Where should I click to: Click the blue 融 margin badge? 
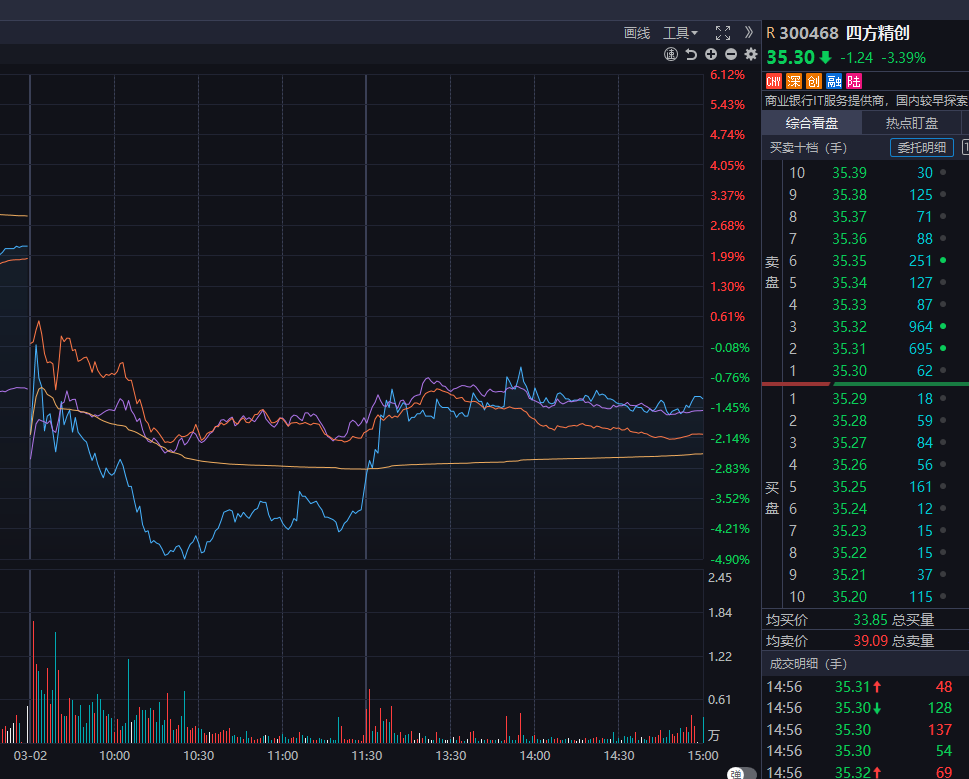click(x=834, y=81)
